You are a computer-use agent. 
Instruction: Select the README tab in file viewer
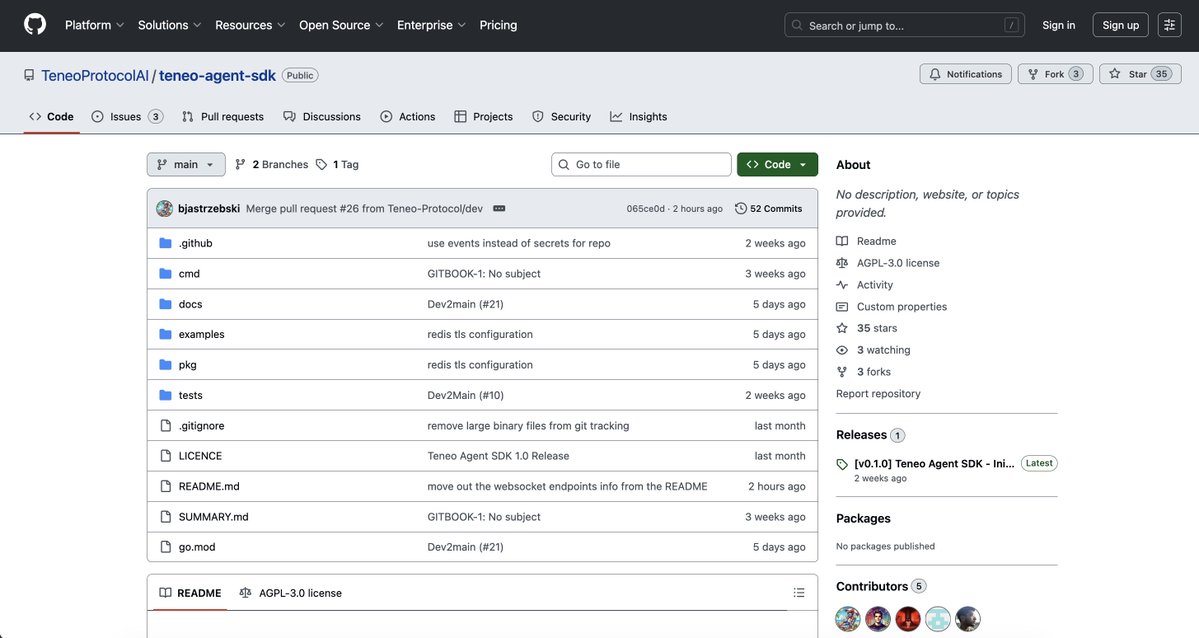point(190,593)
